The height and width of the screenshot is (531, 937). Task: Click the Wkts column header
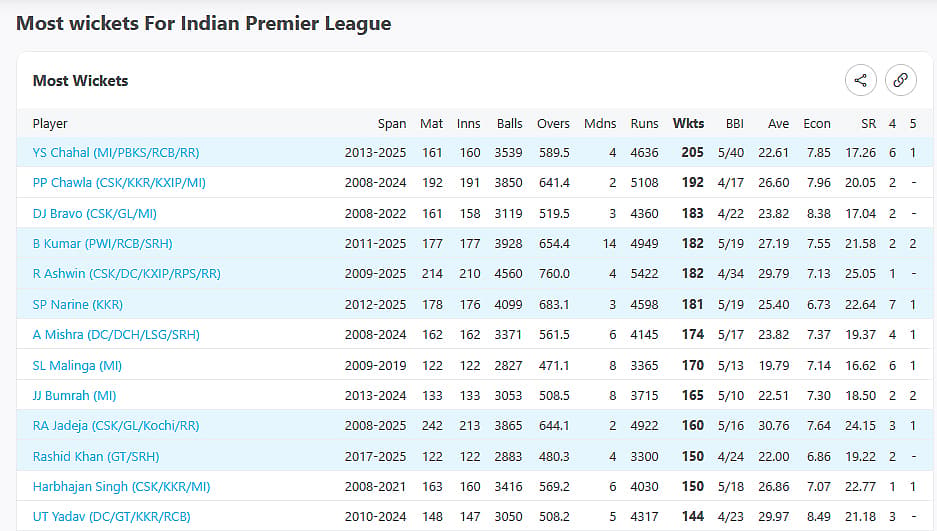click(x=688, y=124)
